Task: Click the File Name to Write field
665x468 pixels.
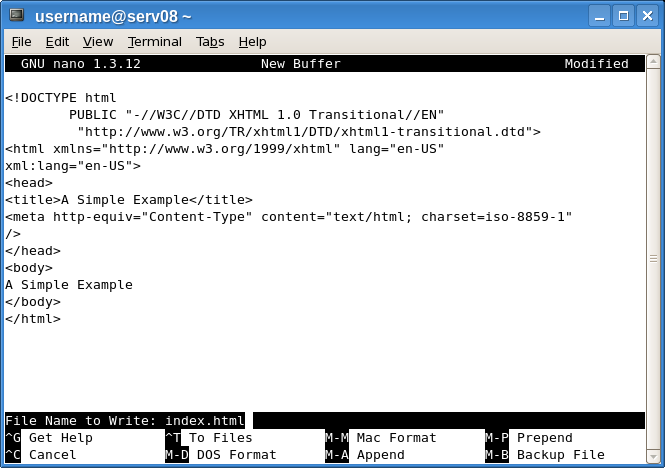Action: 325,420
